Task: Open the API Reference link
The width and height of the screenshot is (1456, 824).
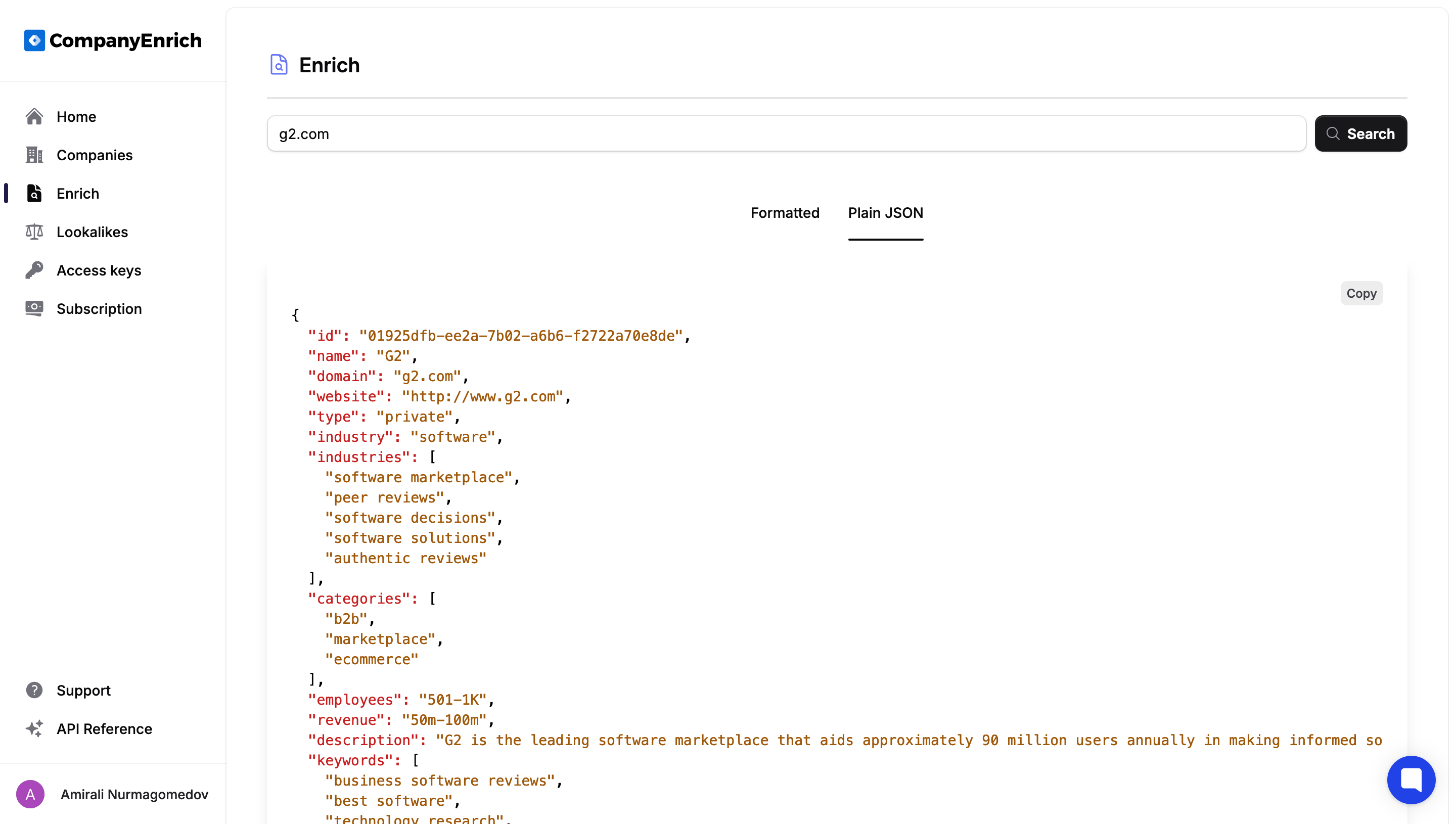Action: (x=105, y=729)
